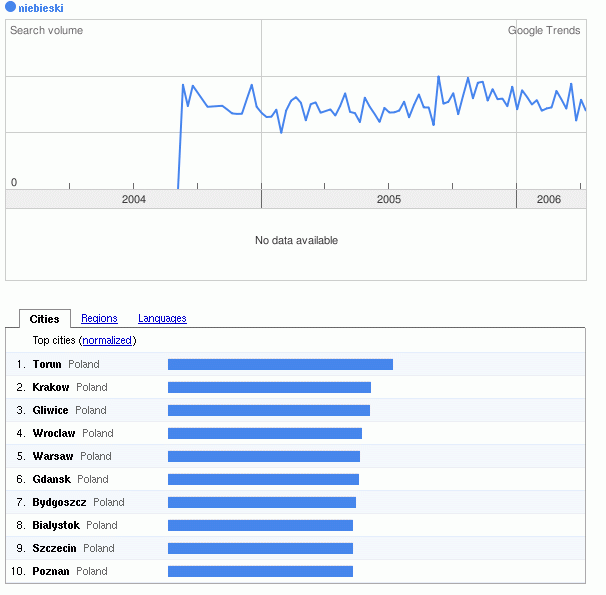Viewport: 606px width, 595px height.
Task: Click the 2004 year marker on timeline
Action: click(134, 200)
